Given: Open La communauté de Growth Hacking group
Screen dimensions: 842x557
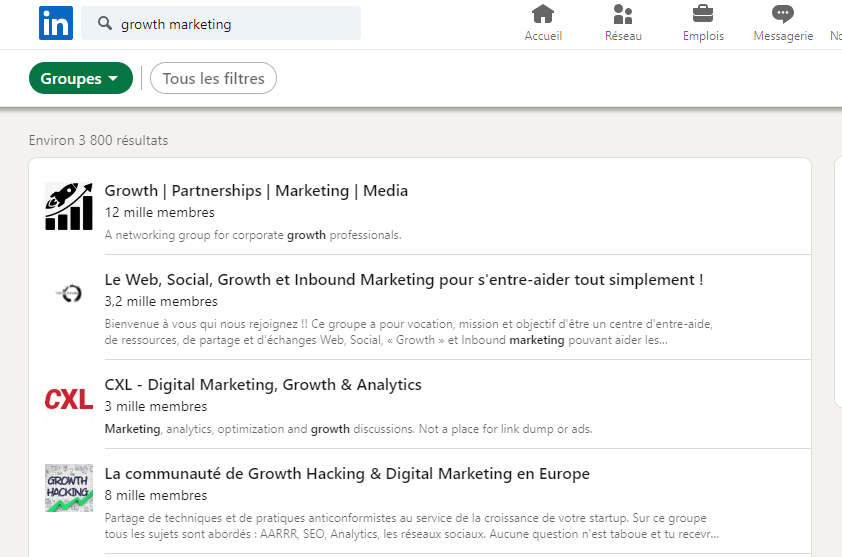Looking at the screenshot, I should point(347,474).
